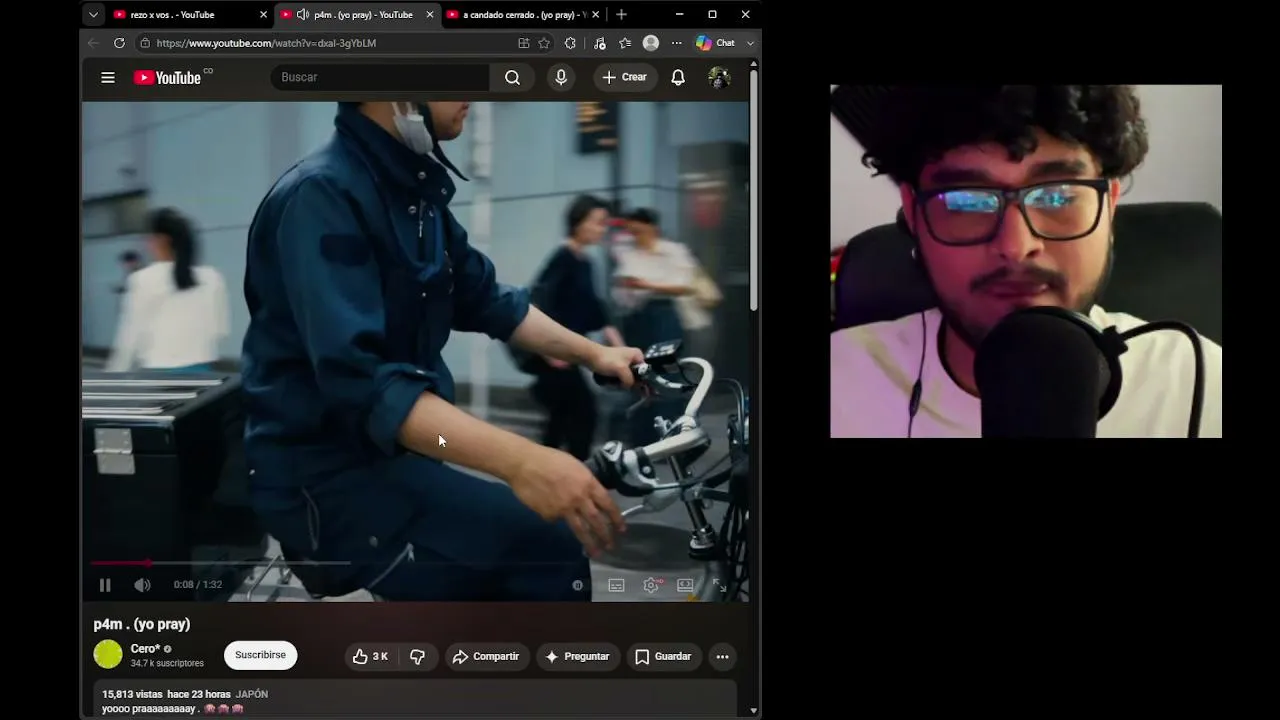The width and height of the screenshot is (1280, 720).
Task: Select the 'p4m . (yo pray)' tab
Action: point(363,15)
